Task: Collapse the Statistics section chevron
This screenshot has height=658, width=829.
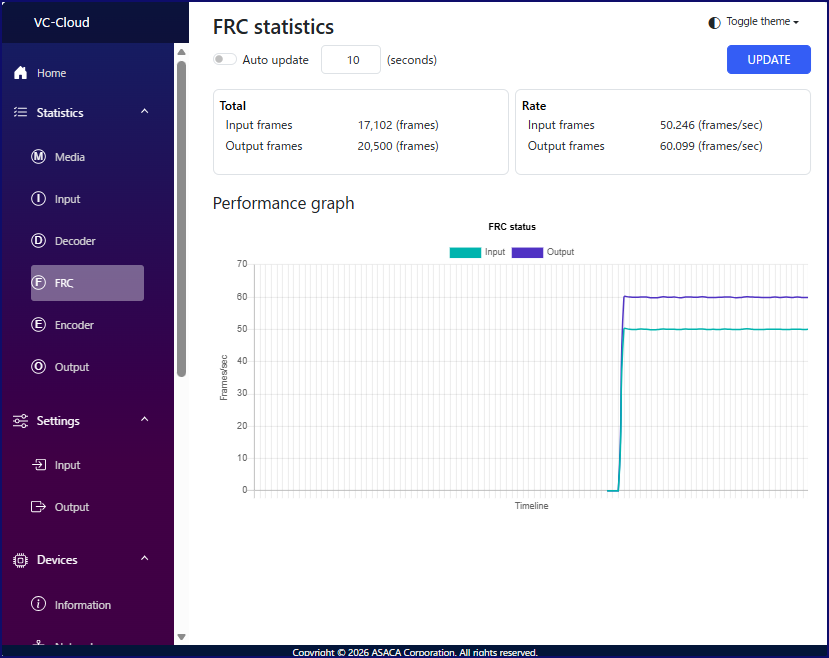Action: click(x=145, y=112)
